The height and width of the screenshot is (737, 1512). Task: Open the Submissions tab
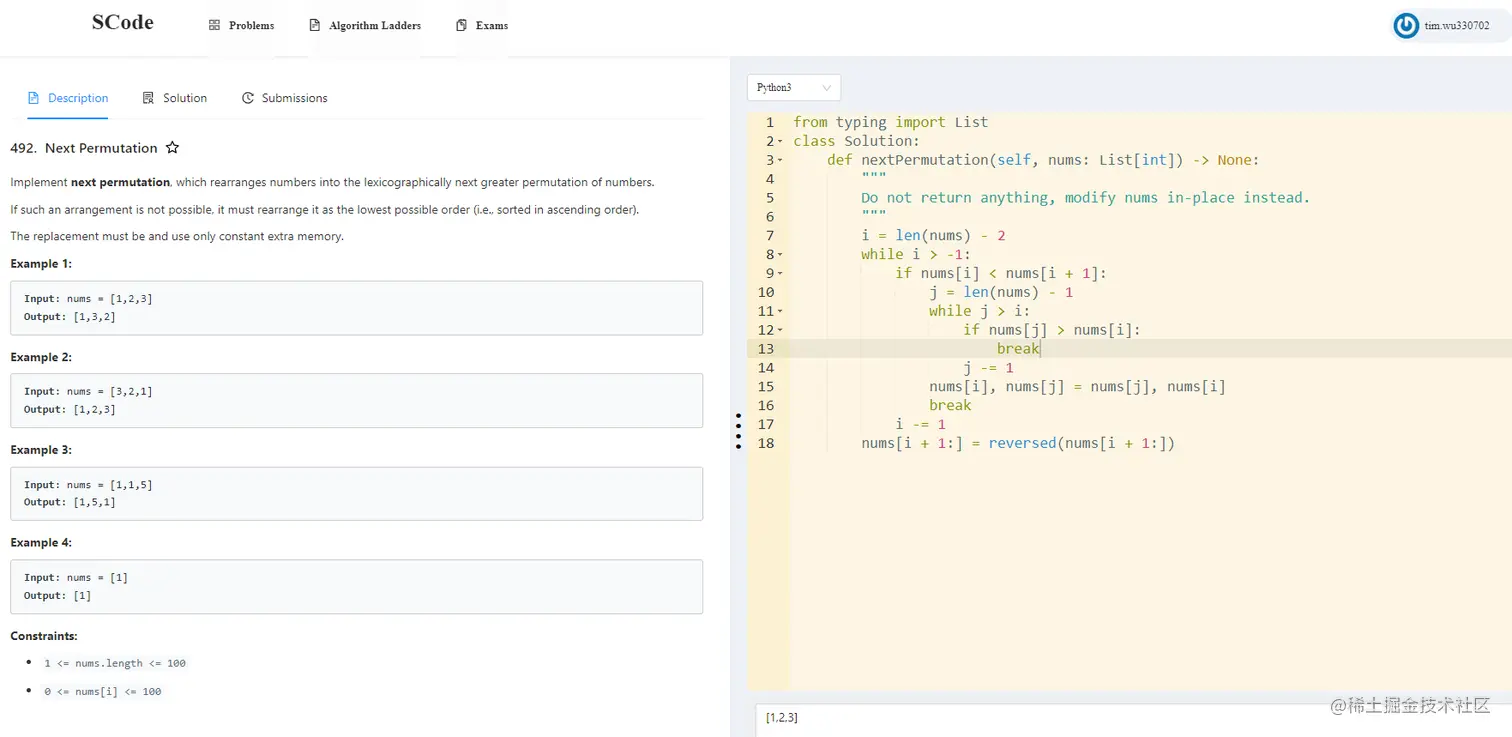click(x=294, y=97)
